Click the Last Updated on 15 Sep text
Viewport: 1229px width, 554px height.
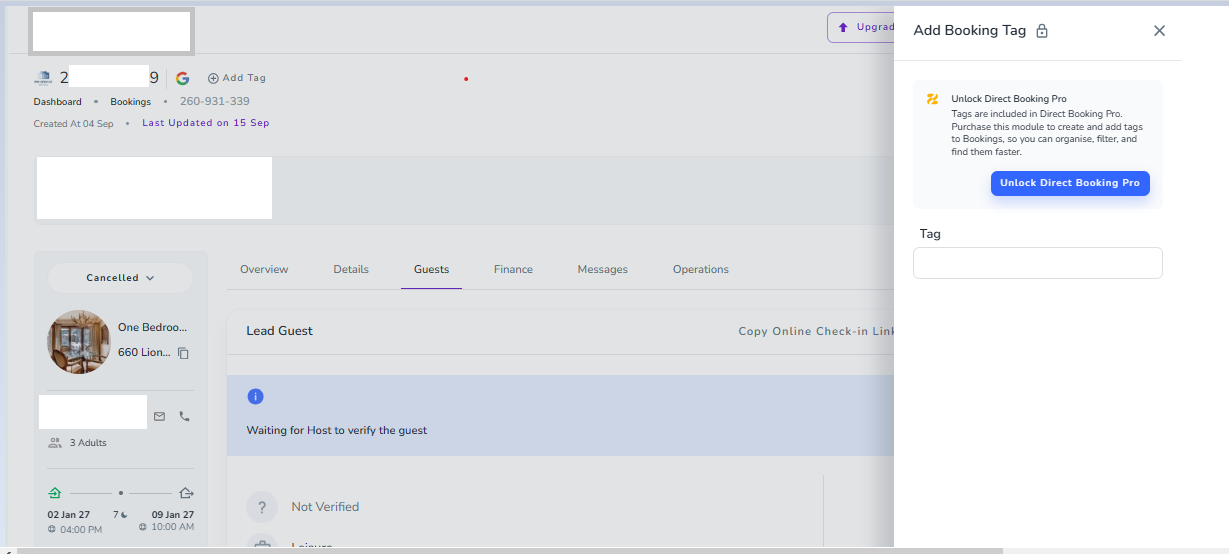point(206,123)
